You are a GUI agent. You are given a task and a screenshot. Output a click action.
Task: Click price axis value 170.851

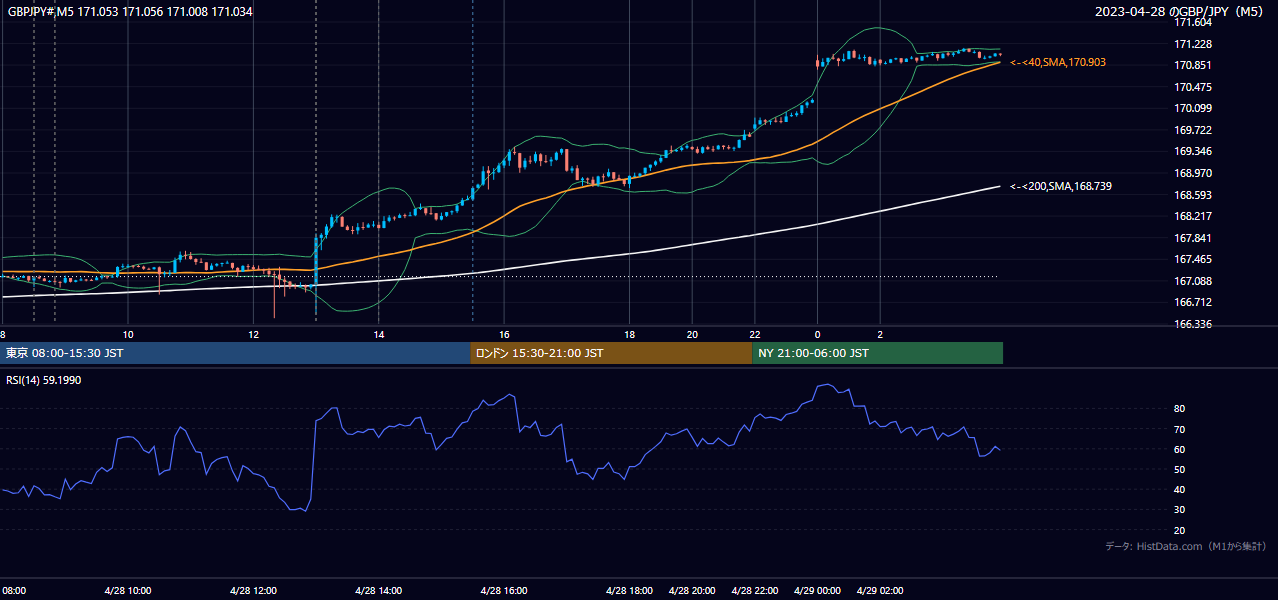coord(1192,65)
